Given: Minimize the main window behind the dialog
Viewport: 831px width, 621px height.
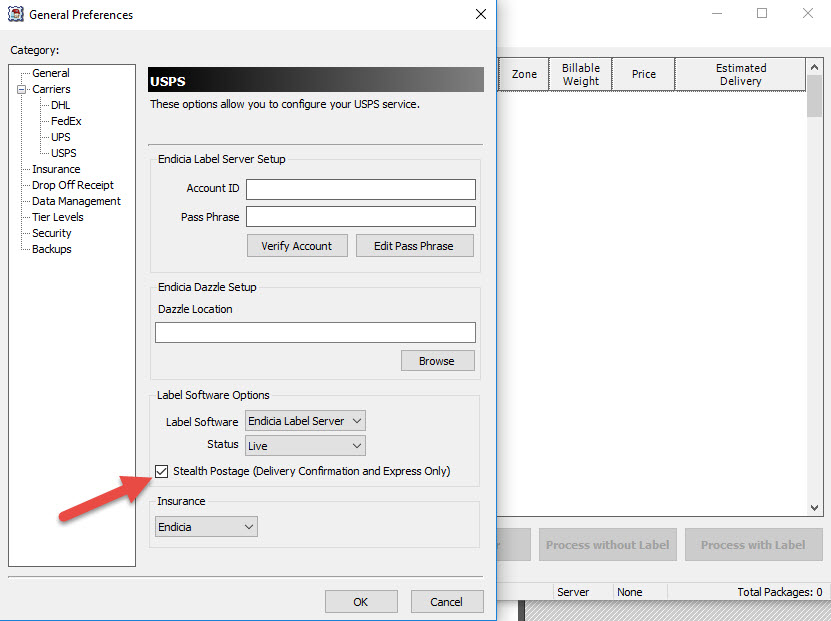Looking at the screenshot, I should (717, 13).
